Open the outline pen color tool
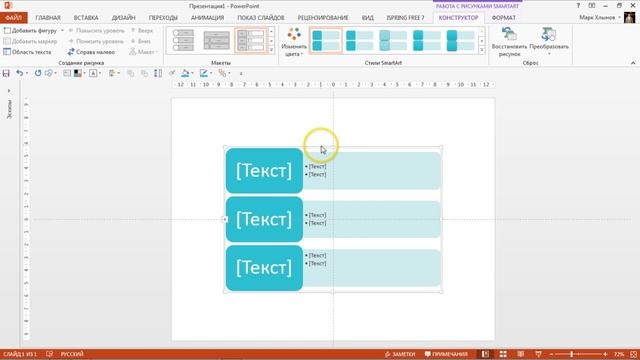Screen dimensions: 640x360 click(203, 73)
